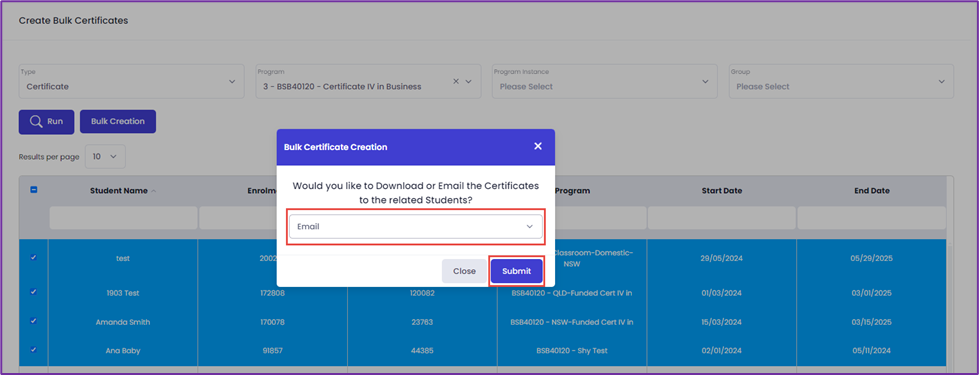Image resolution: width=979 pixels, height=375 pixels.
Task: Change Results per page dropdown
Action: pyautogui.click(x=105, y=157)
